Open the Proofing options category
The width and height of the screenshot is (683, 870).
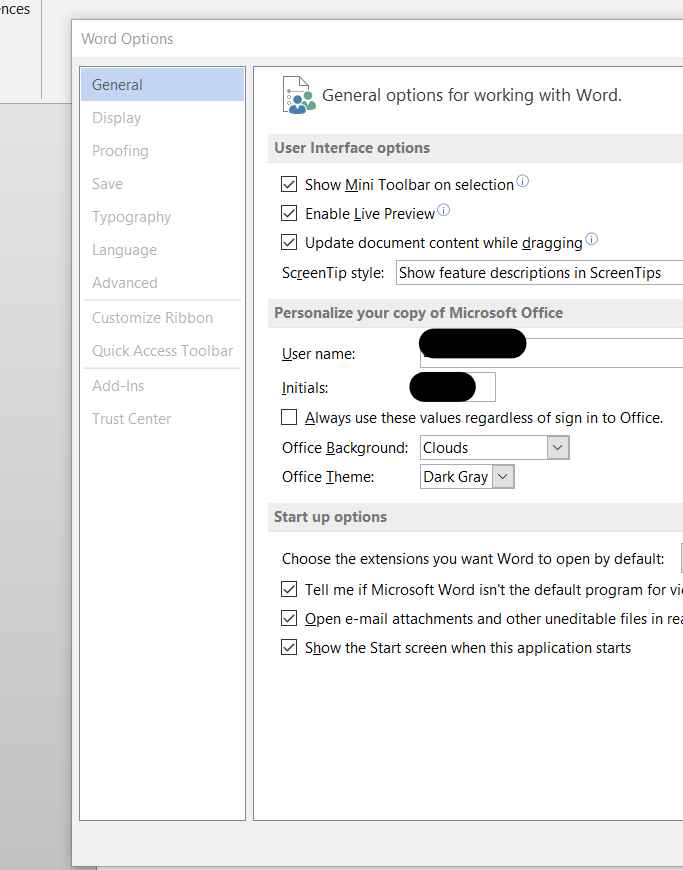click(x=162, y=150)
